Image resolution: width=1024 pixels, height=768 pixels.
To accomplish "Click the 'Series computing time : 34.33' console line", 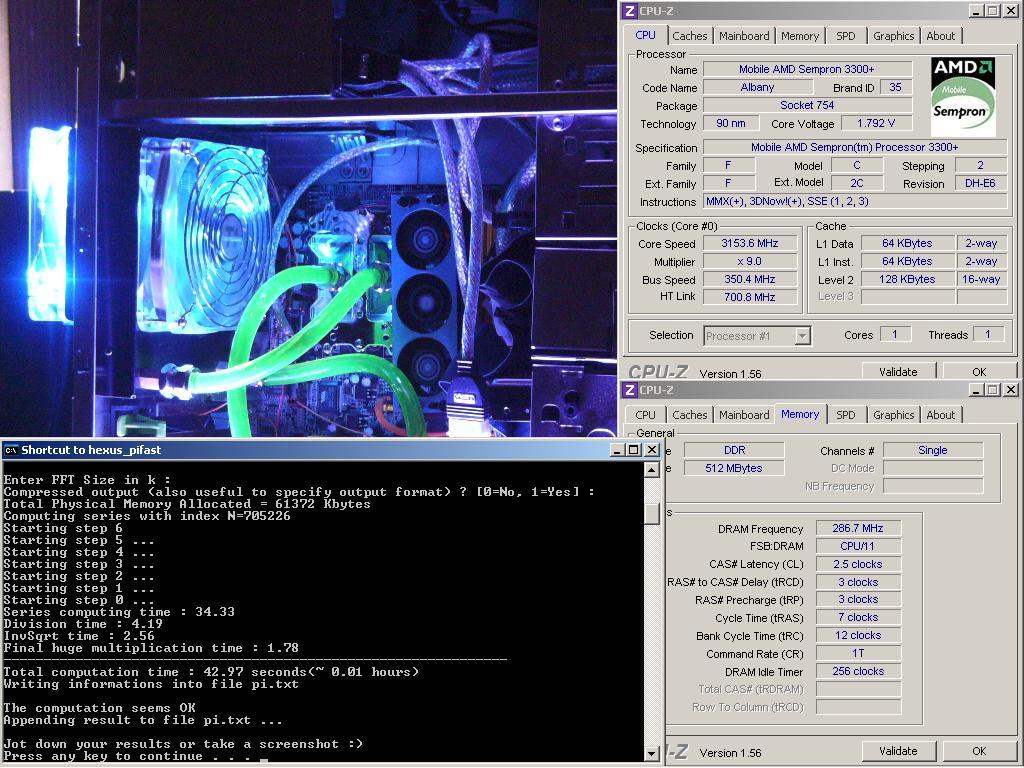I will 119,612.
